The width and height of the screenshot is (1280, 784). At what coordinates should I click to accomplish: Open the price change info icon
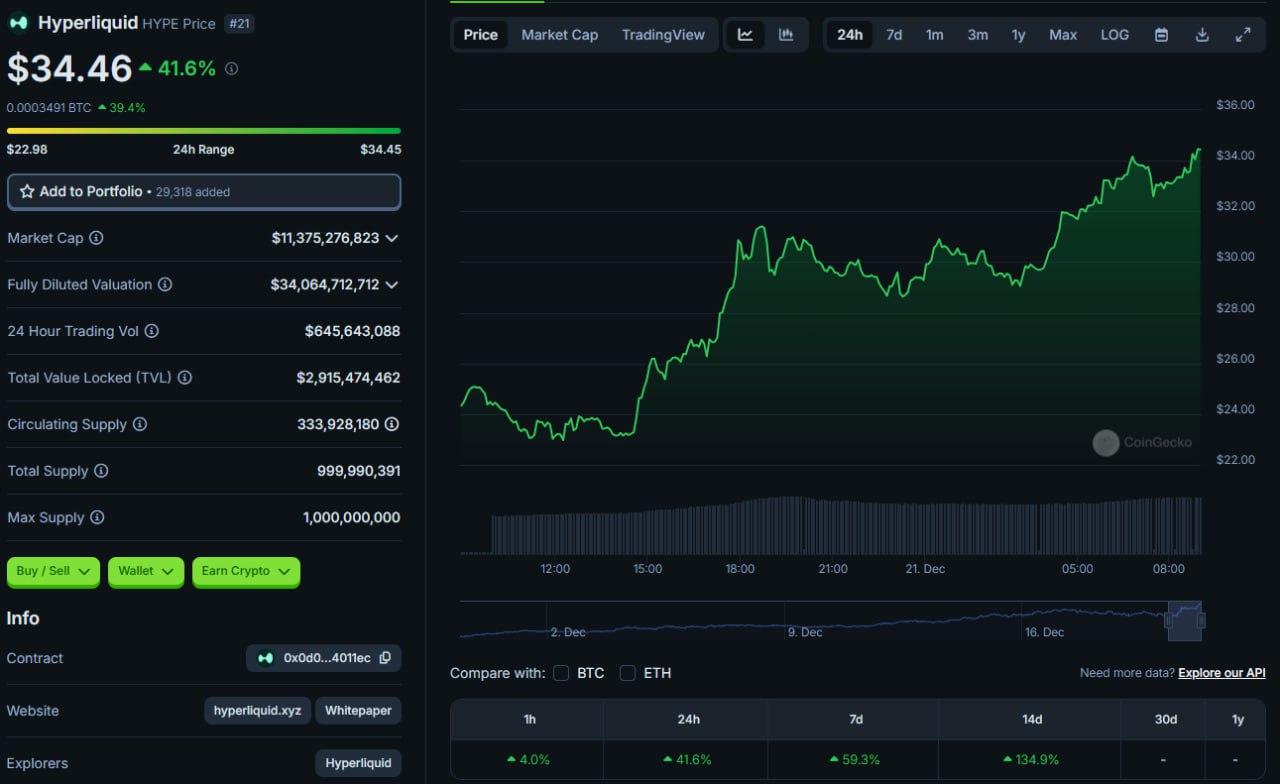(232, 69)
